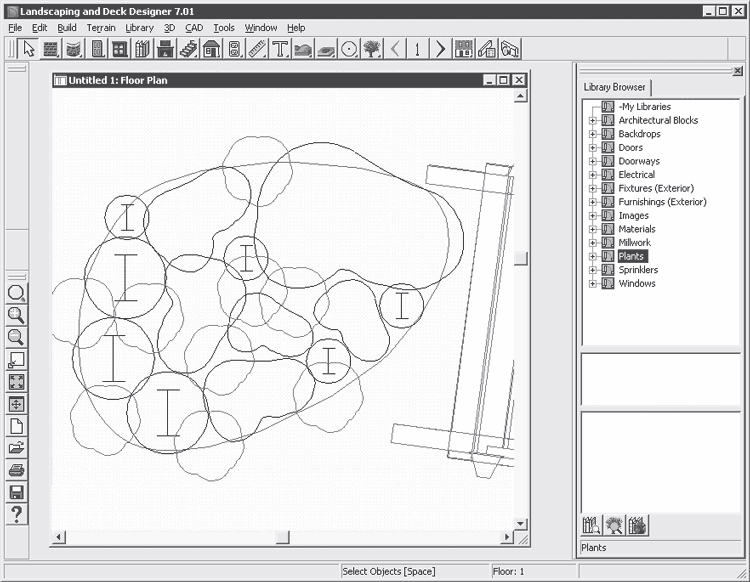750x582 pixels.
Task: Open the CAD menu
Action: click(194, 28)
